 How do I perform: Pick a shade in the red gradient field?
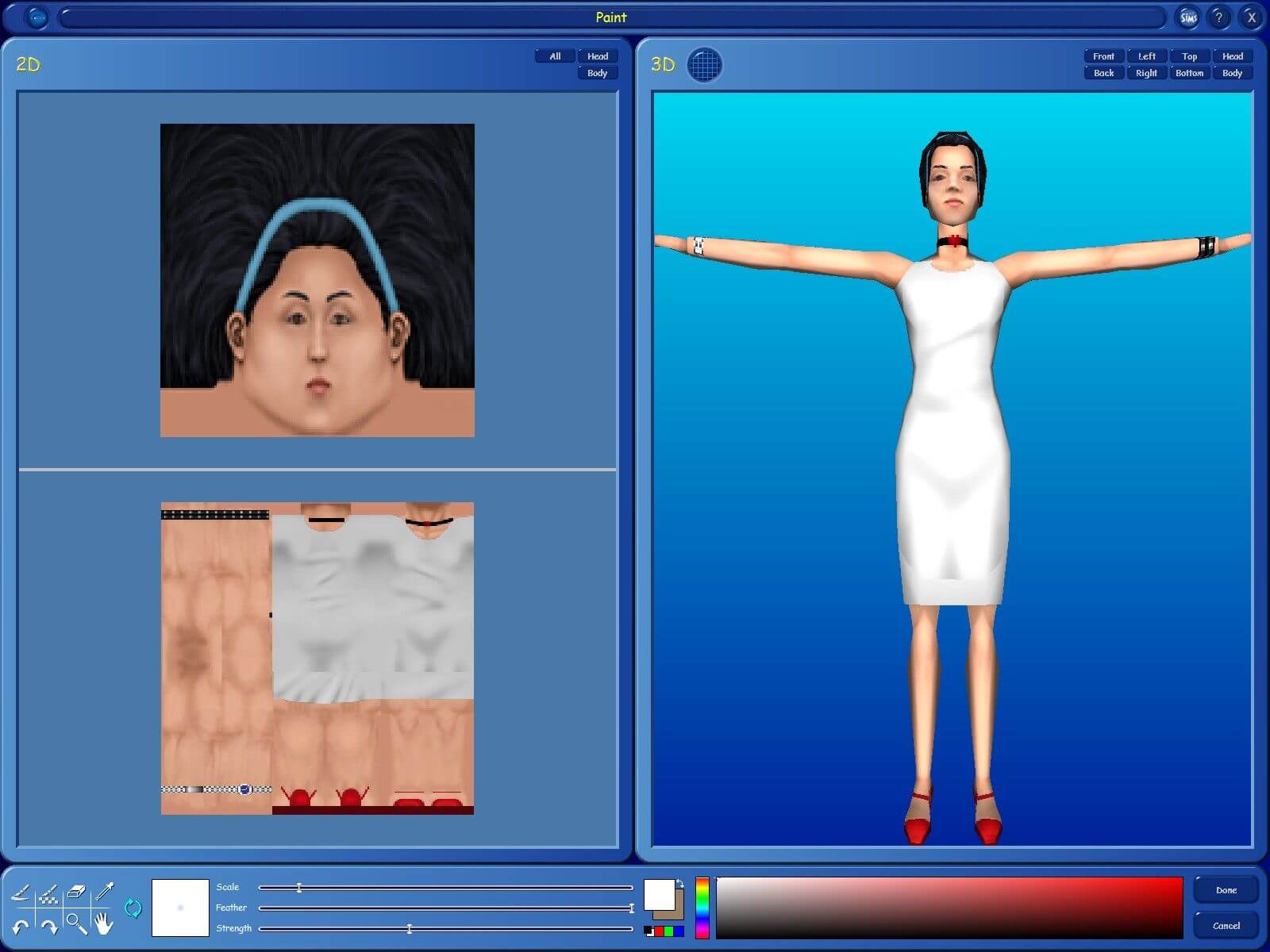[949, 908]
